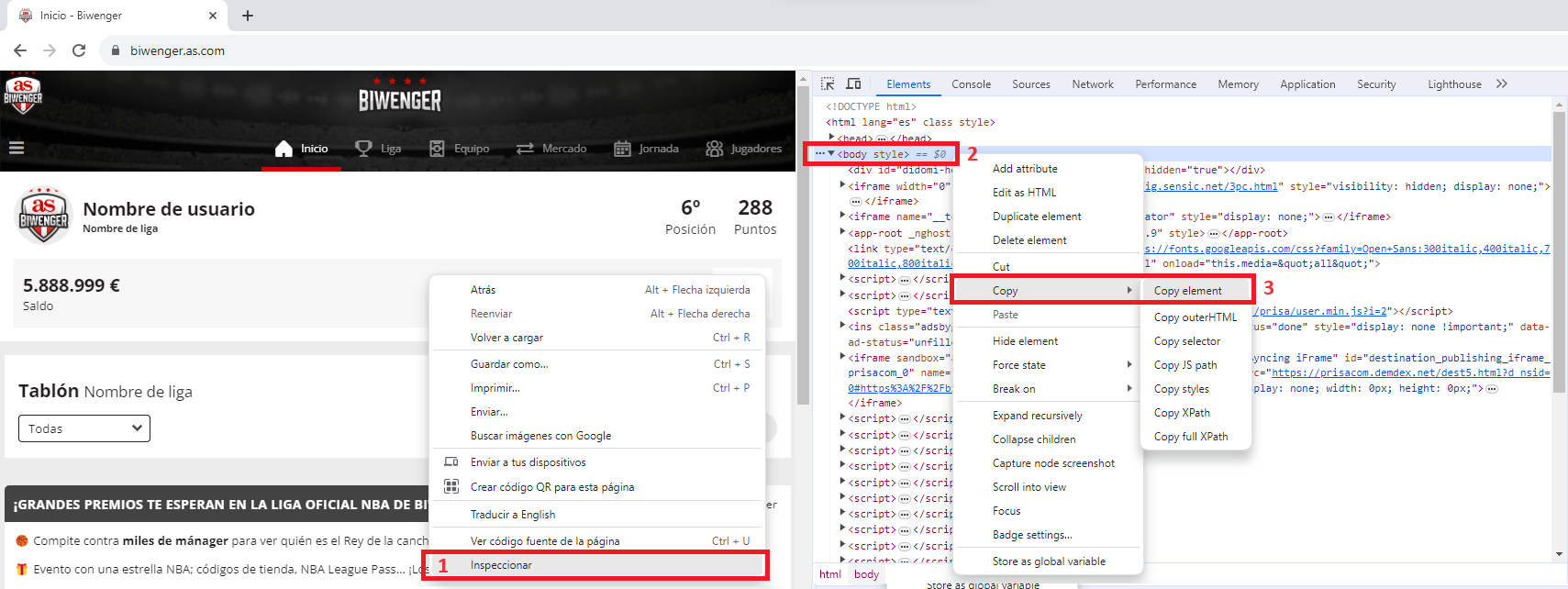Select Ver código fuente de la página
Viewport: 1568px width, 589px height.
tap(597, 541)
